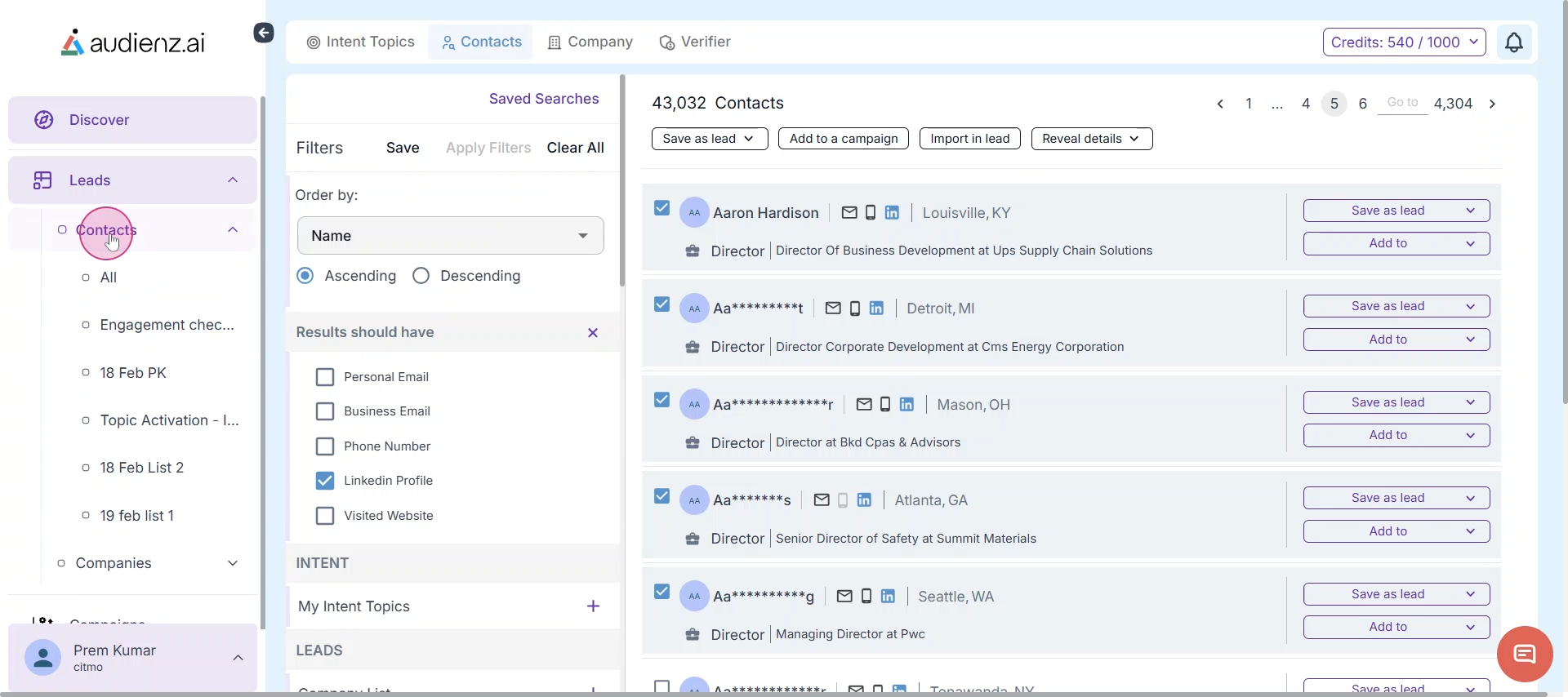
Task: Open LinkedIn icon for Mason, OH contact
Action: pyautogui.click(x=906, y=405)
